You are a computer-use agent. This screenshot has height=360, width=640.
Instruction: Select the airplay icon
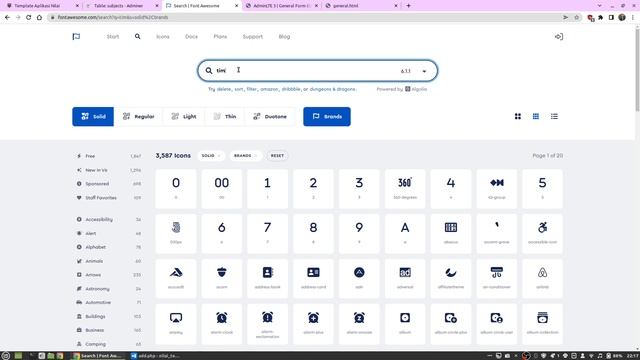[x=176, y=324]
